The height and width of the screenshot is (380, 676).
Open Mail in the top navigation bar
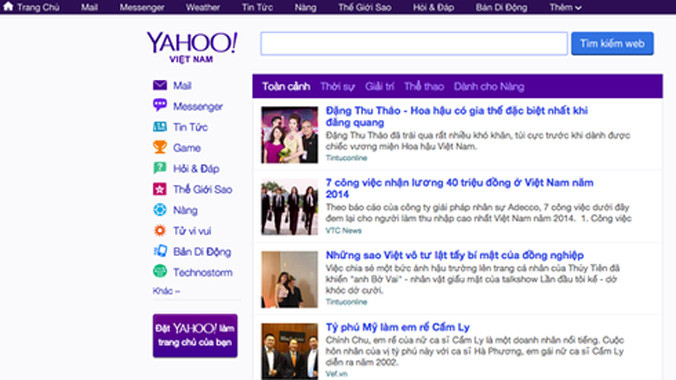pyautogui.click(x=89, y=7)
